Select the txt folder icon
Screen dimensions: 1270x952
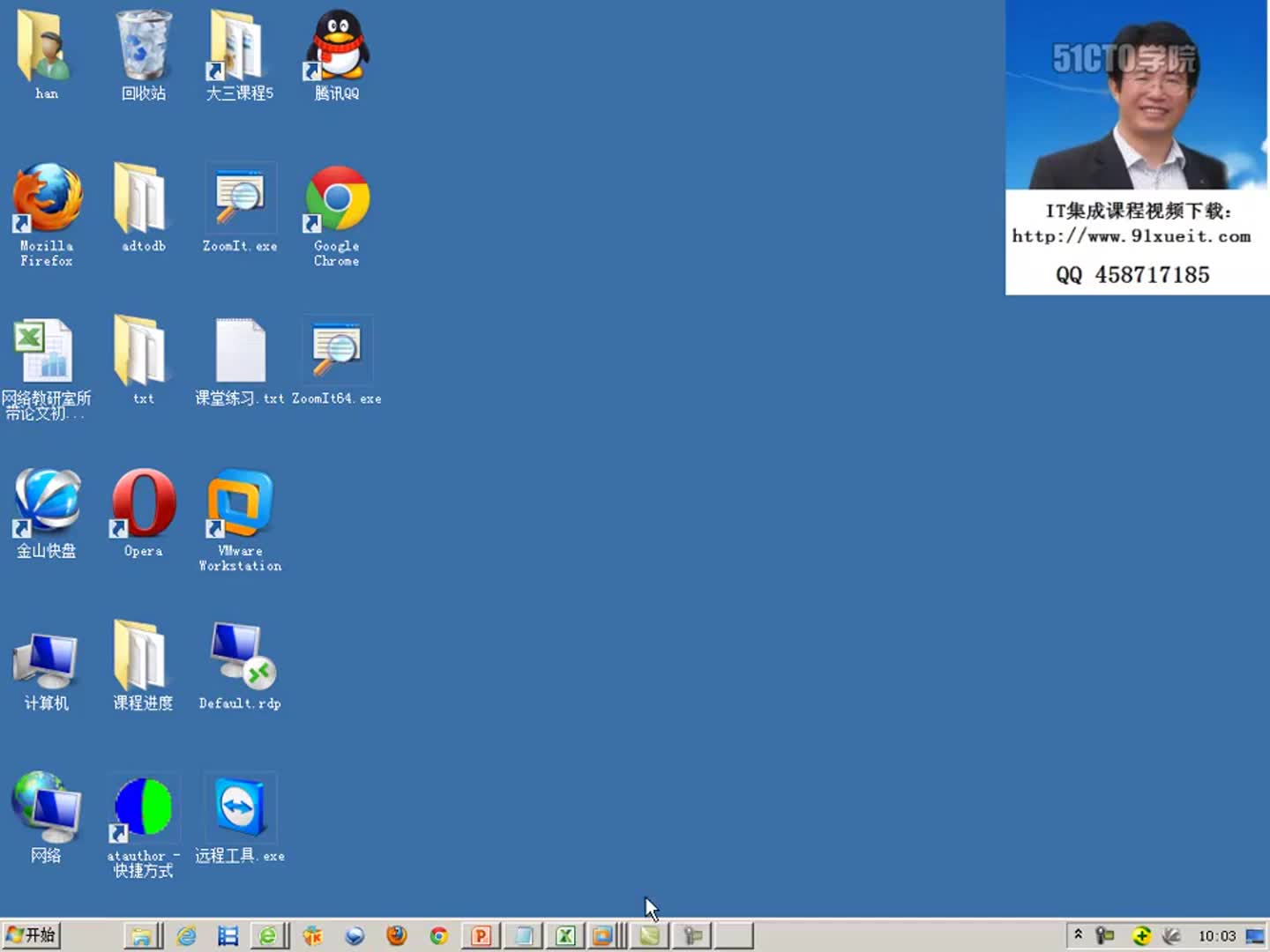143,360
